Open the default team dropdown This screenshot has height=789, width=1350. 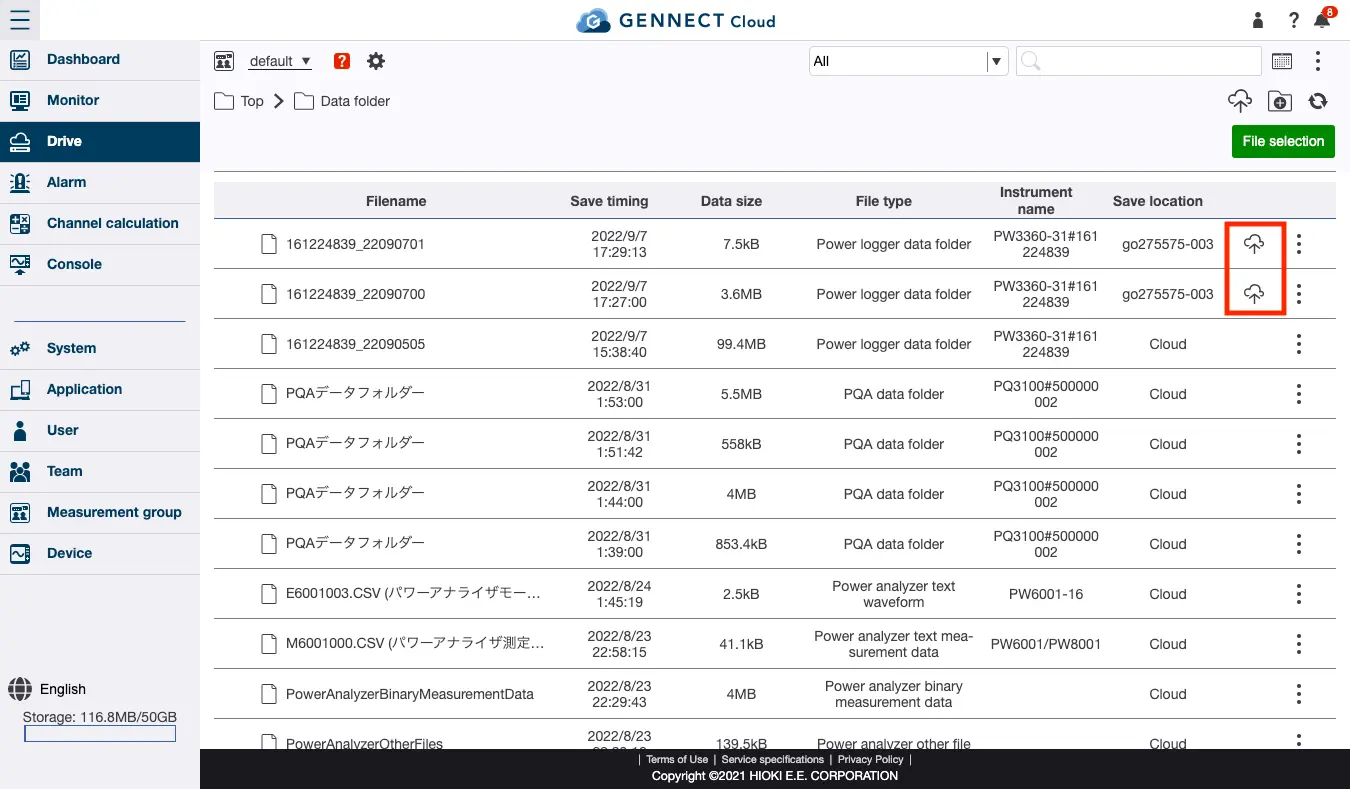tap(280, 61)
